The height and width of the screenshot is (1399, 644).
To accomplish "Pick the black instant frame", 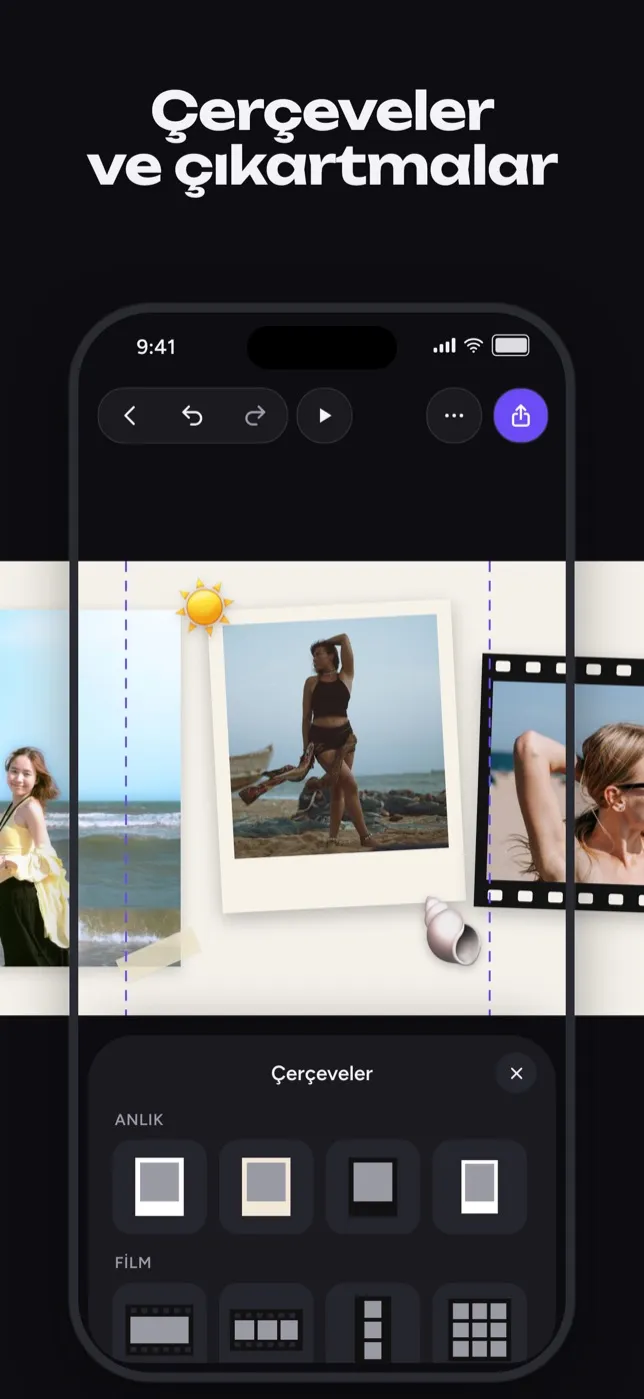I will tap(373, 1186).
